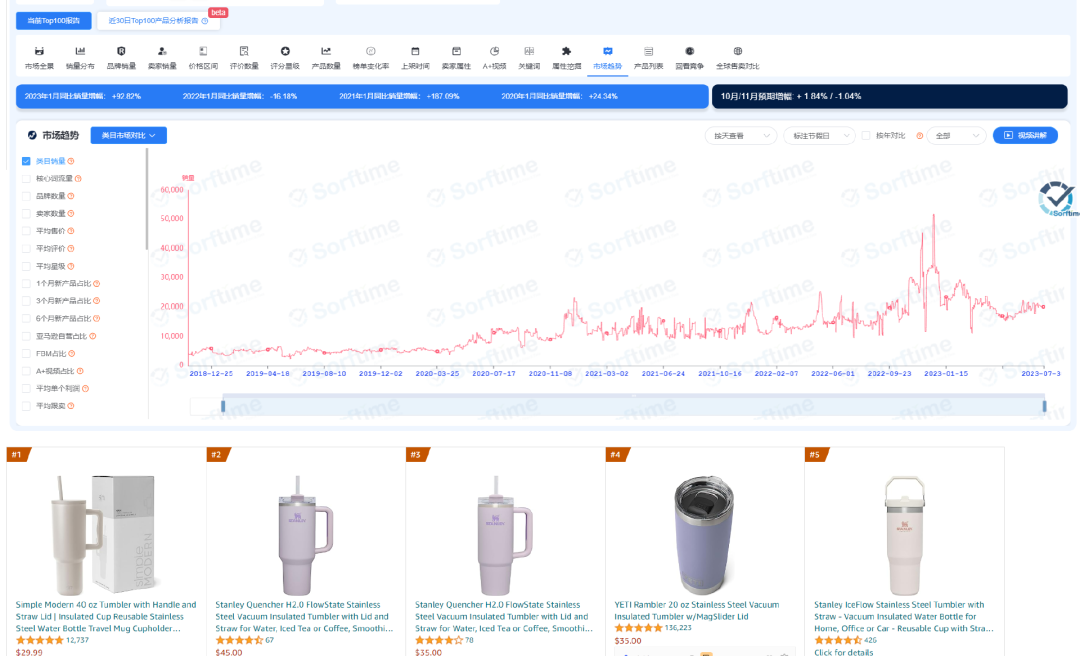This screenshot has width=1080, height=656.
Task: Click the #1 Simple Modern tumbler image
Action: tap(105, 535)
